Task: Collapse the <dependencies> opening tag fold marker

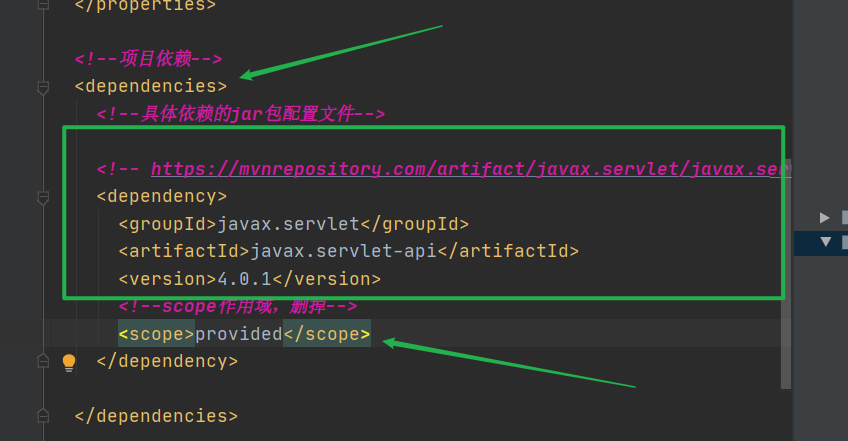Action: coord(43,87)
